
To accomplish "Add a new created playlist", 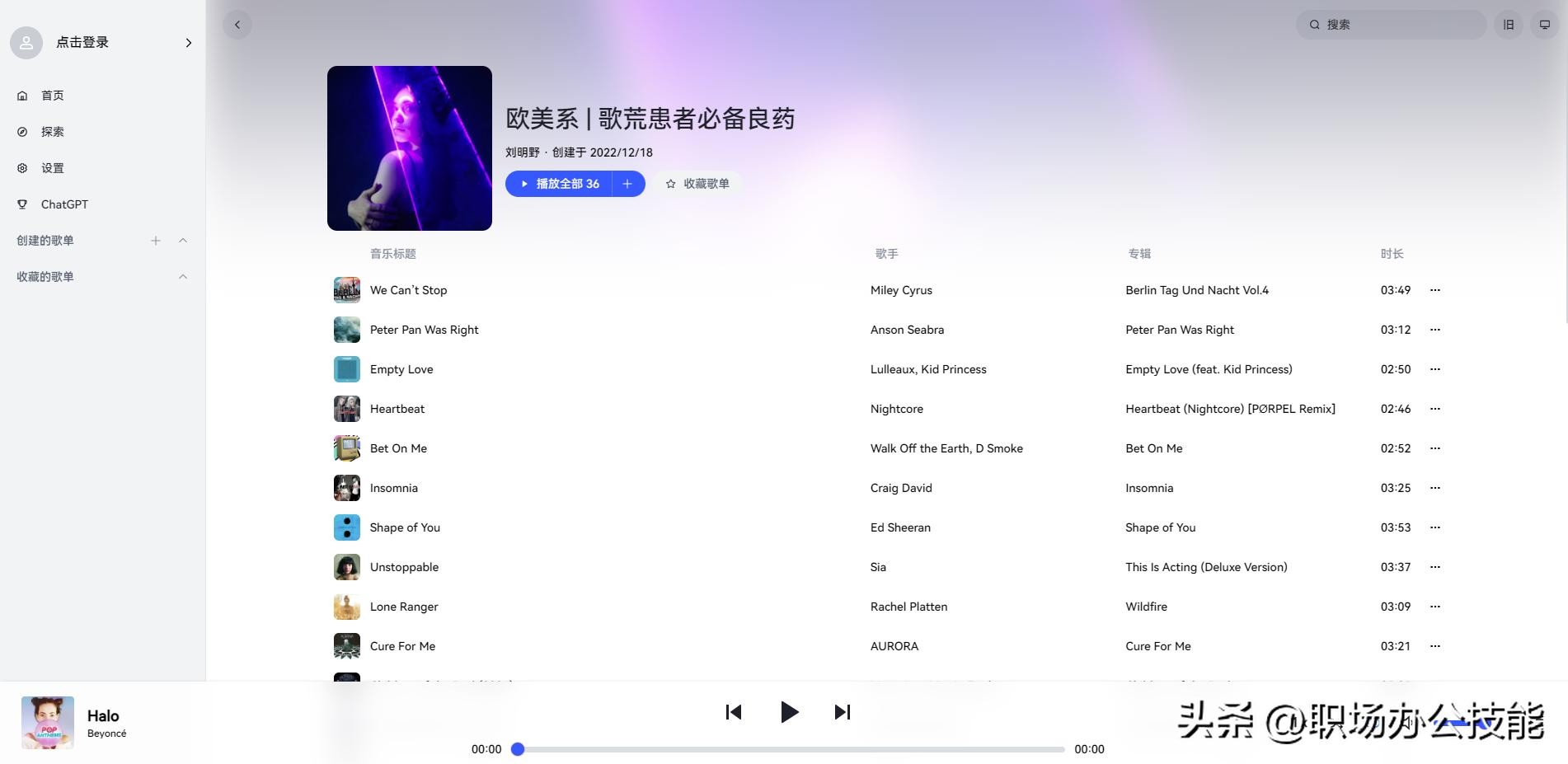I will click(x=156, y=241).
